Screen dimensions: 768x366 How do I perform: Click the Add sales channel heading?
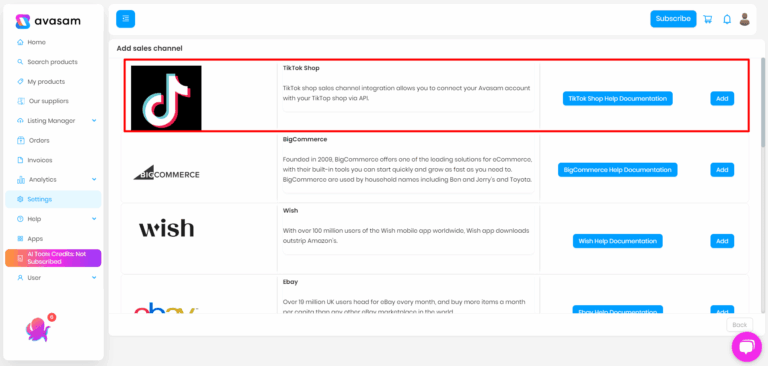(149, 49)
